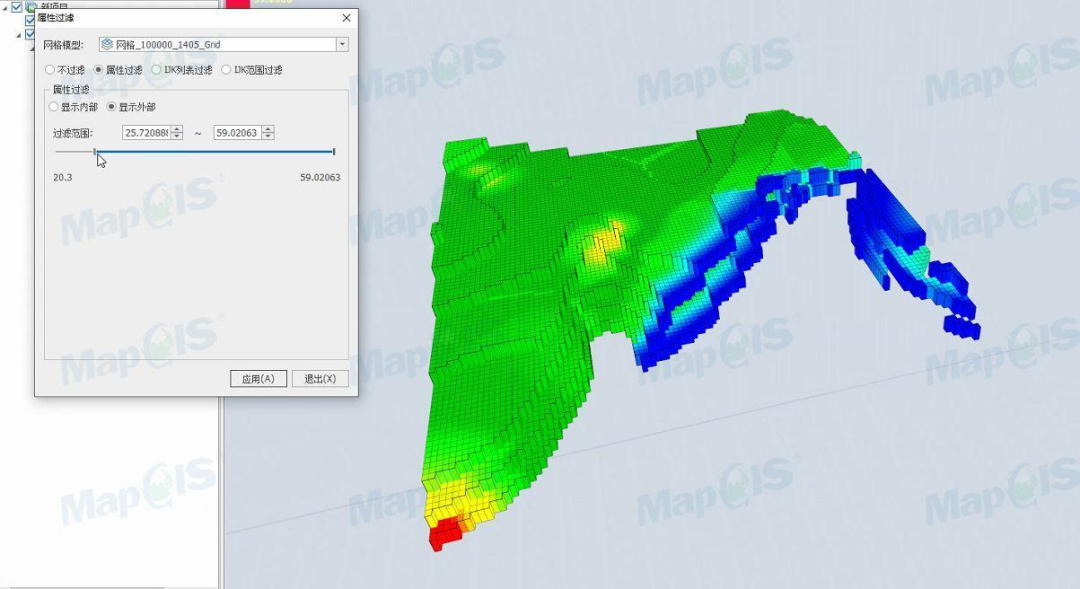This screenshot has height=589, width=1080.
Task: Click the yellow hotspot in the model's center
Action: pyautogui.click(x=604, y=242)
